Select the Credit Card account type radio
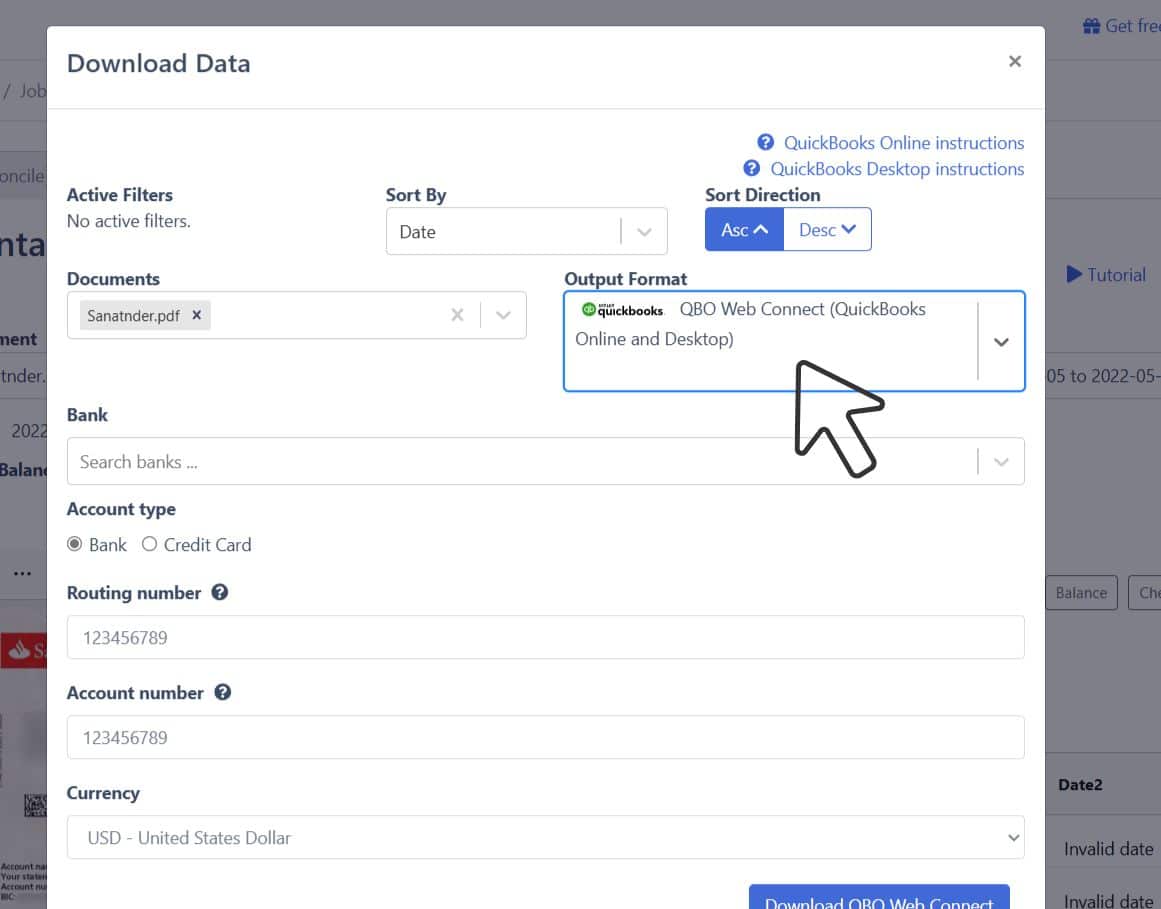This screenshot has width=1161, height=909. (149, 544)
